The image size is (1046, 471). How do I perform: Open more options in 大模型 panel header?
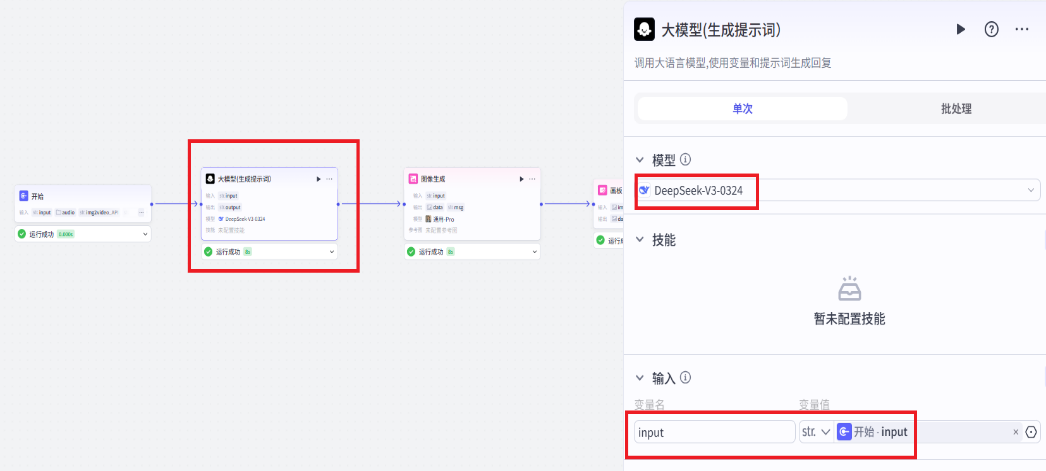[x=1021, y=30]
